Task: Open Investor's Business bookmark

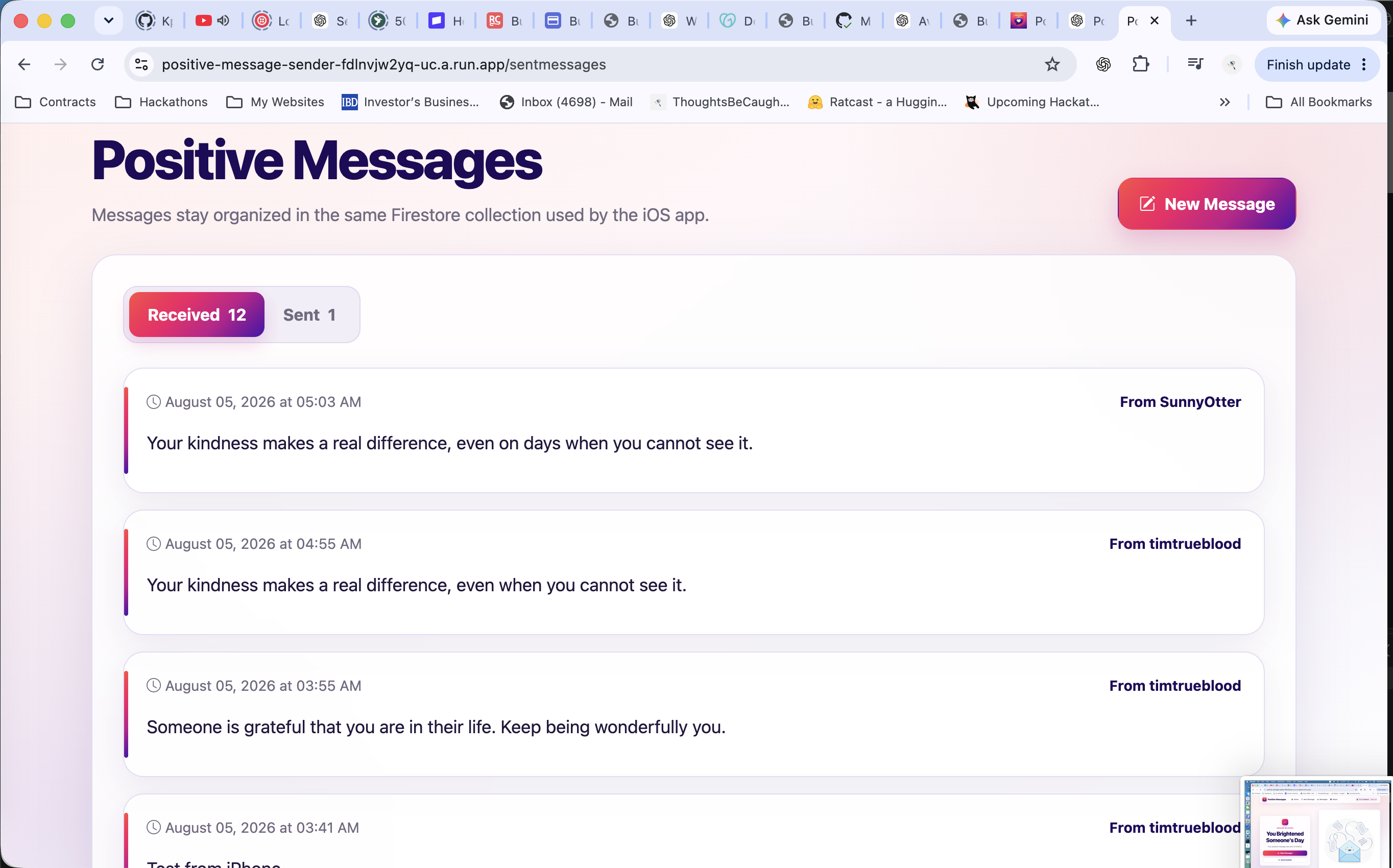Action: [410, 102]
